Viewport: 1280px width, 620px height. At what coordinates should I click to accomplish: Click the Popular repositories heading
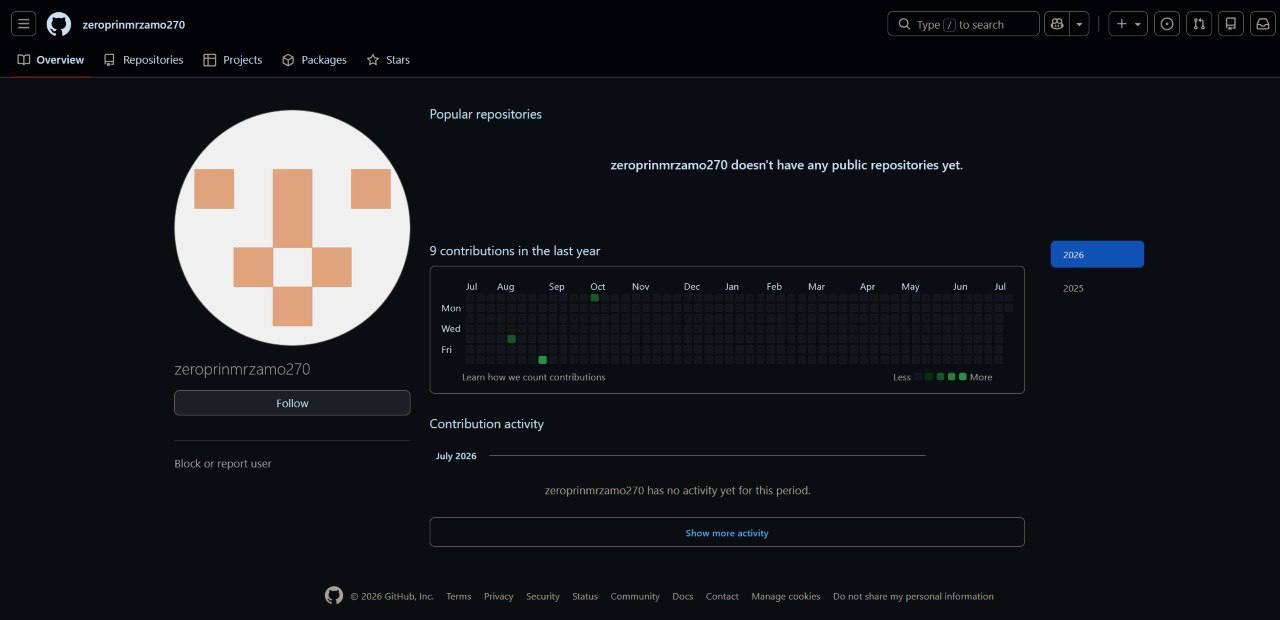click(486, 114)
